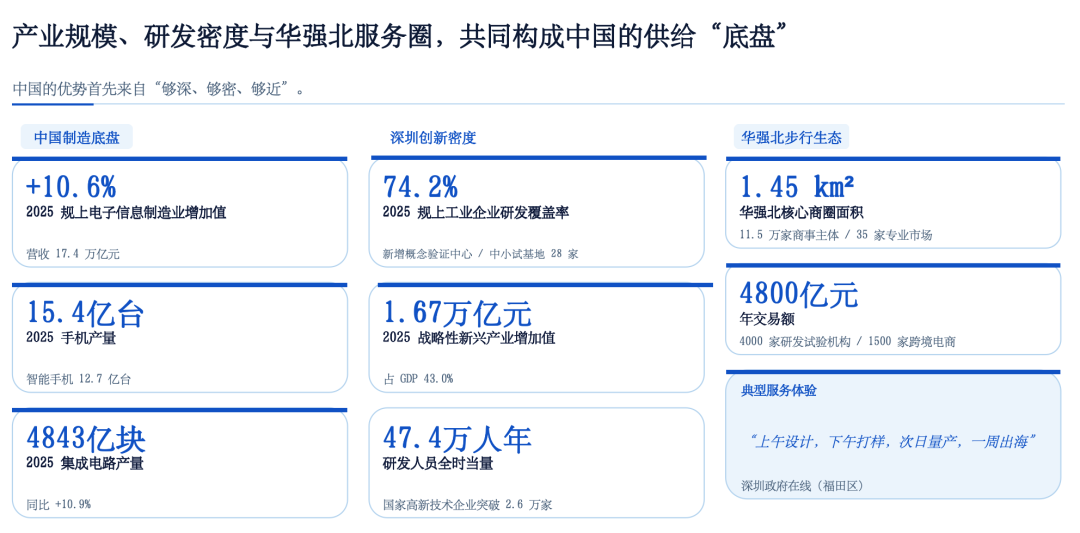
Task: Click "2025 战略性新兴产业增加值" label
Action: point(469,338)
